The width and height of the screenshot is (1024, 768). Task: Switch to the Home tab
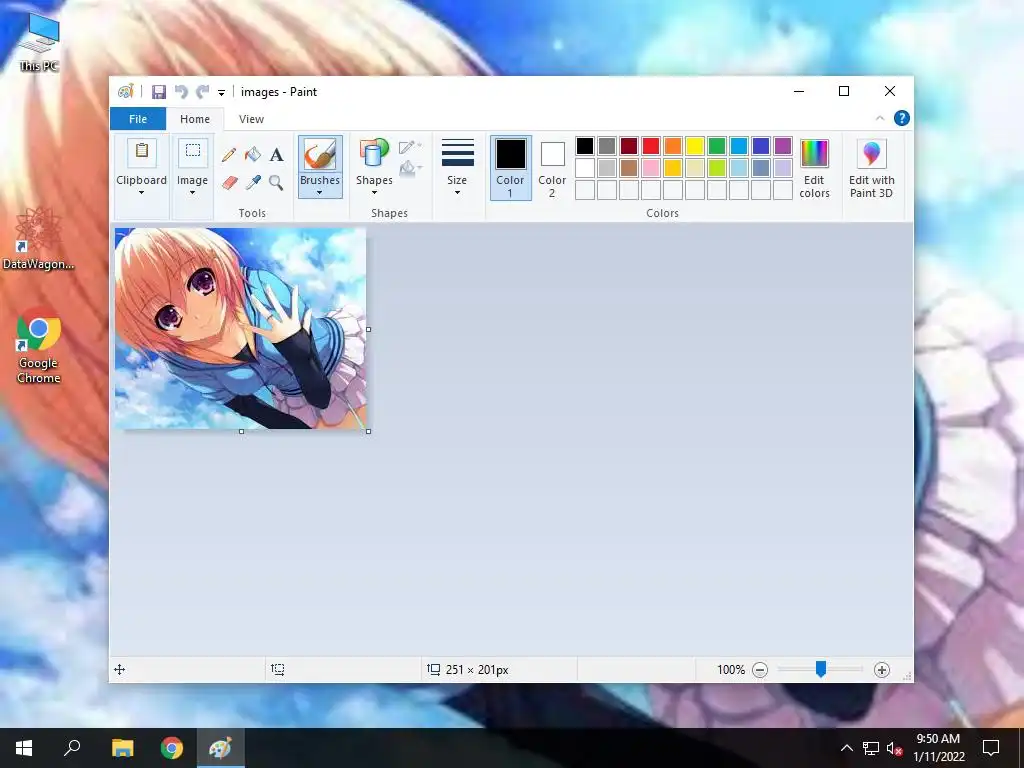pyautogui.click(x=195, y=119)
